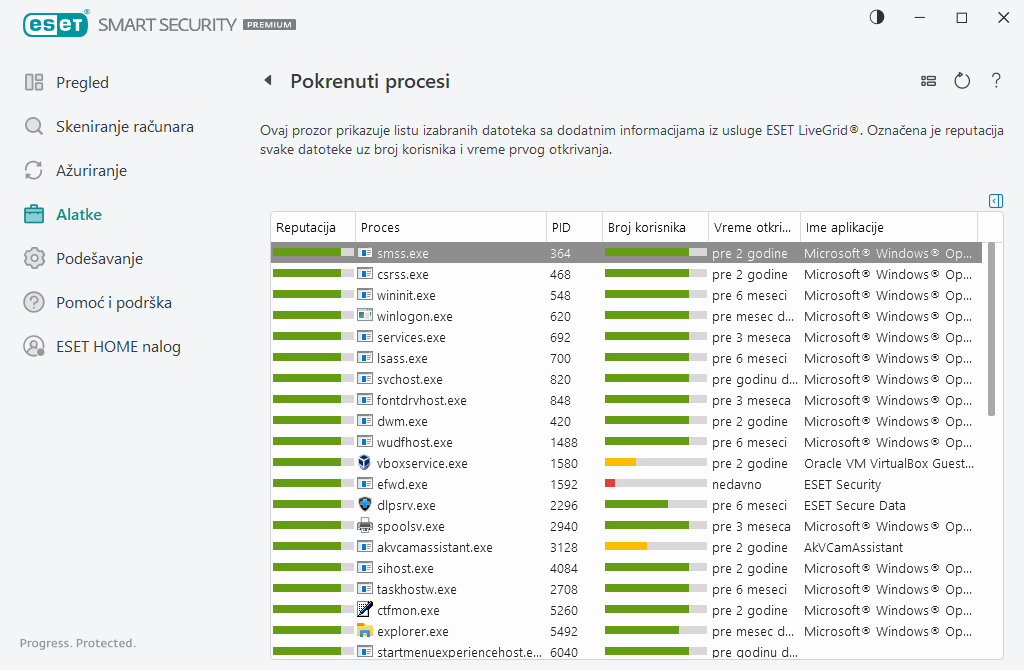Click the details view icon beside refresh
This screenshot has height=670, width=1024.
pyautogui.click(x=928, y=81)
